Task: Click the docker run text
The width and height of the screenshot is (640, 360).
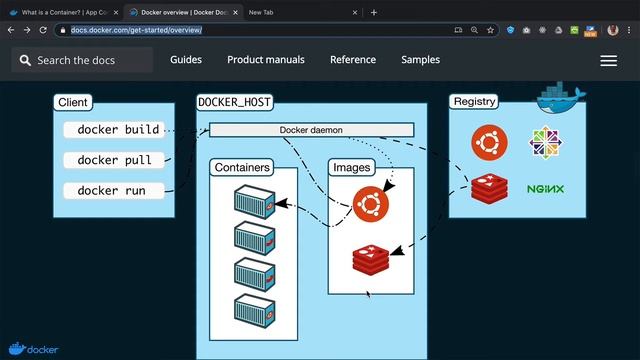Action: (x=111, y=191)
